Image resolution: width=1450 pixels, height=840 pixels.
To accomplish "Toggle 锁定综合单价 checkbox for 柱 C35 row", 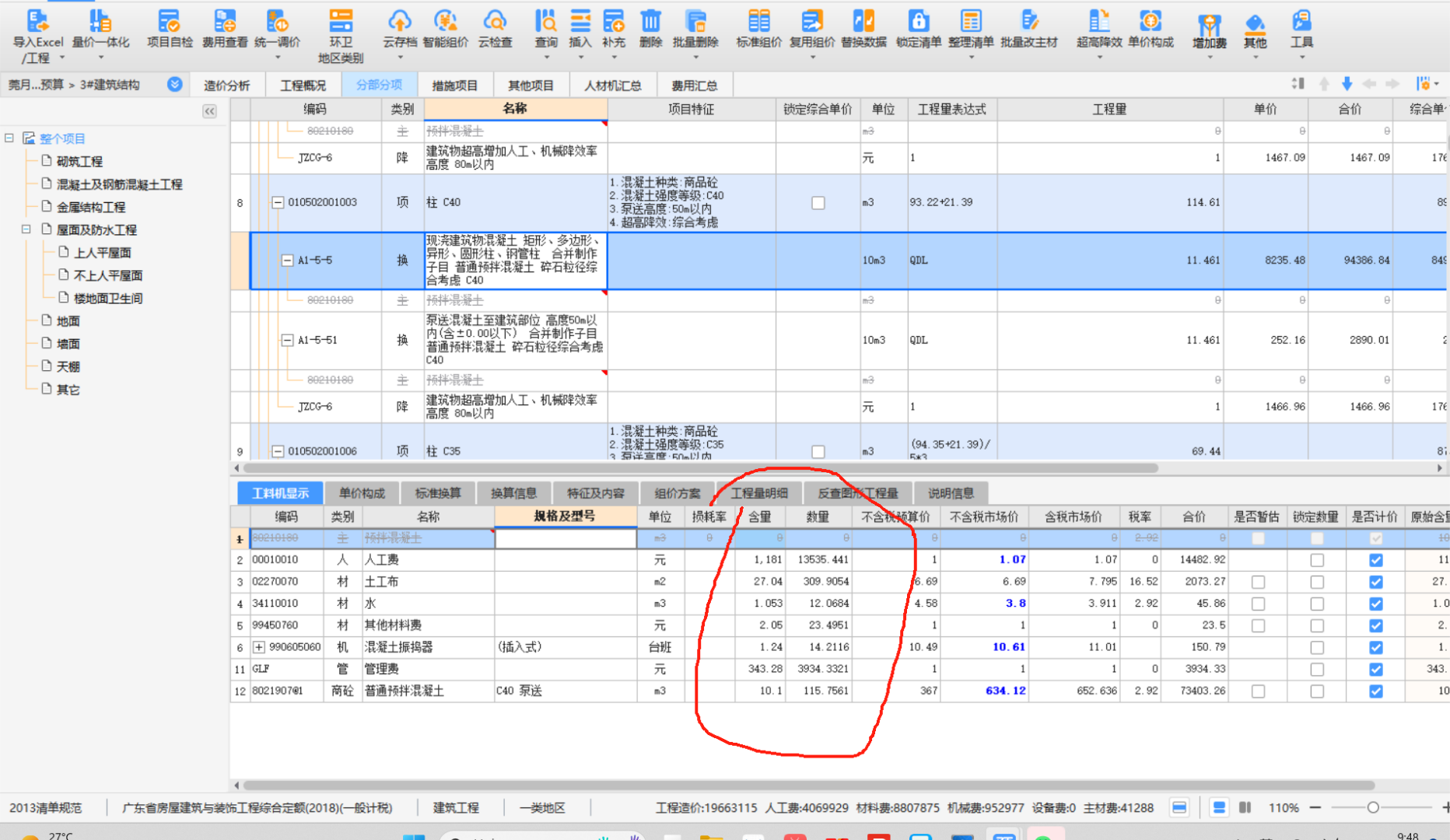I will (x=818, y=451).
